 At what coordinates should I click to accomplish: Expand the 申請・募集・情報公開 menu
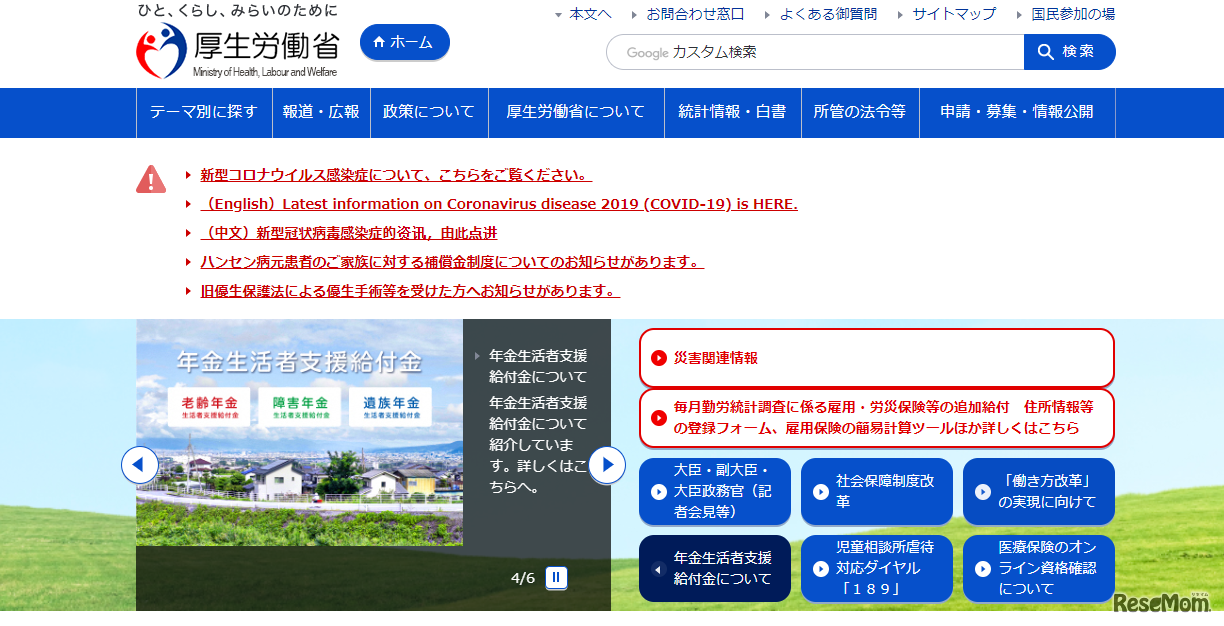[1017, 113]
